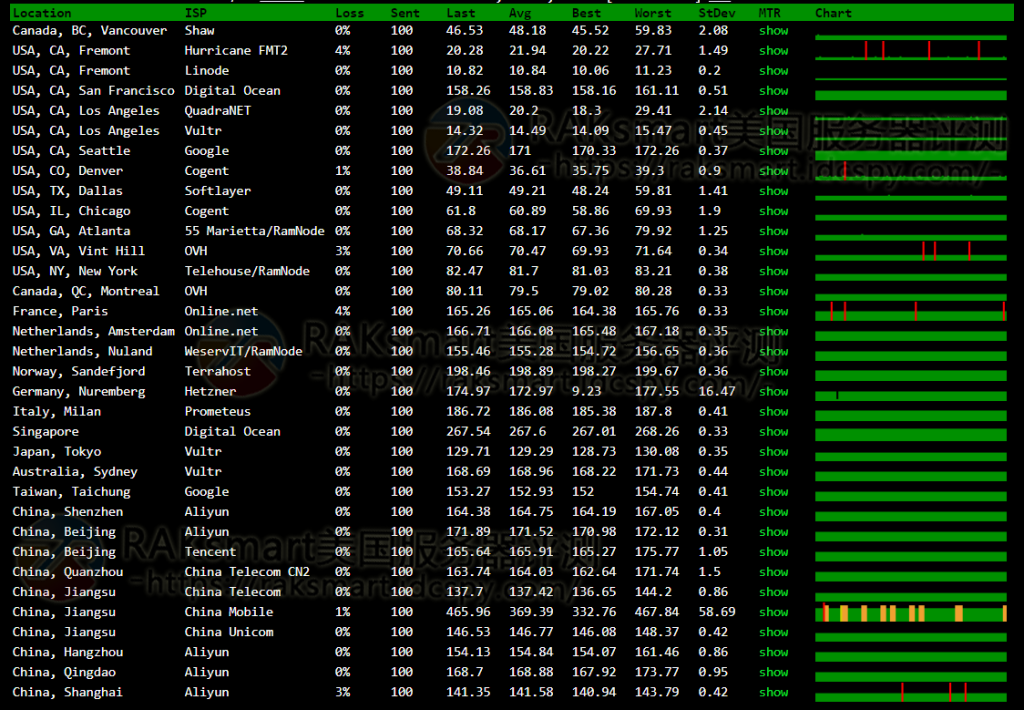
Task: Select 'Germany, Nuremberg' location cell
Action: [x=79, y=391]
